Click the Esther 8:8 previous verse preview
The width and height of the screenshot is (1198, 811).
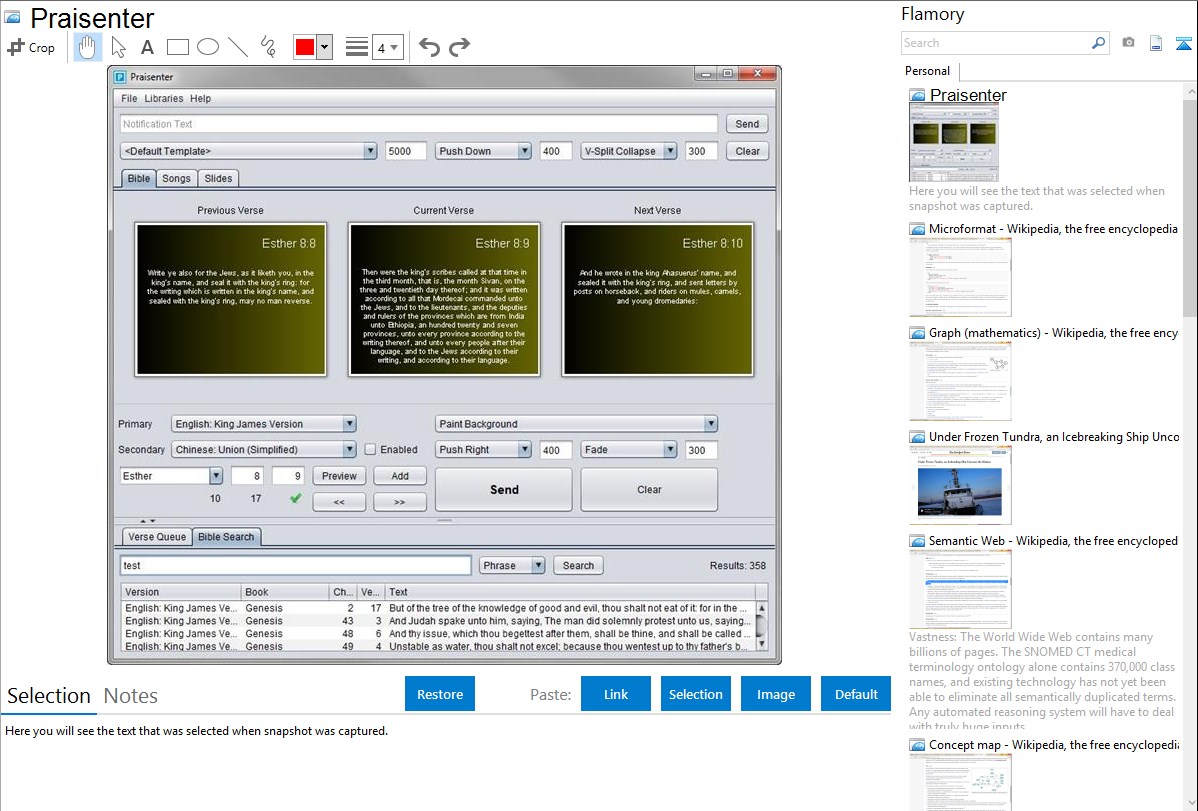(x=230, y=299)
